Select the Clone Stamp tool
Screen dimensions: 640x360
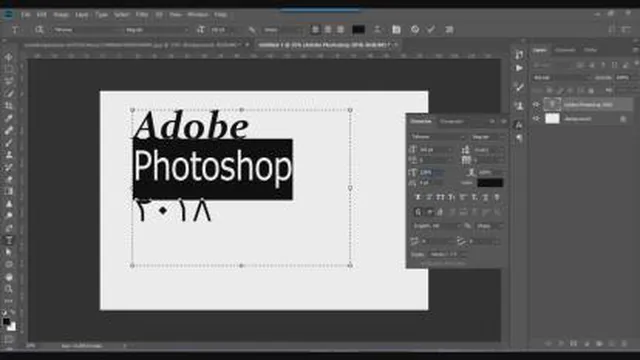point(9,155)
